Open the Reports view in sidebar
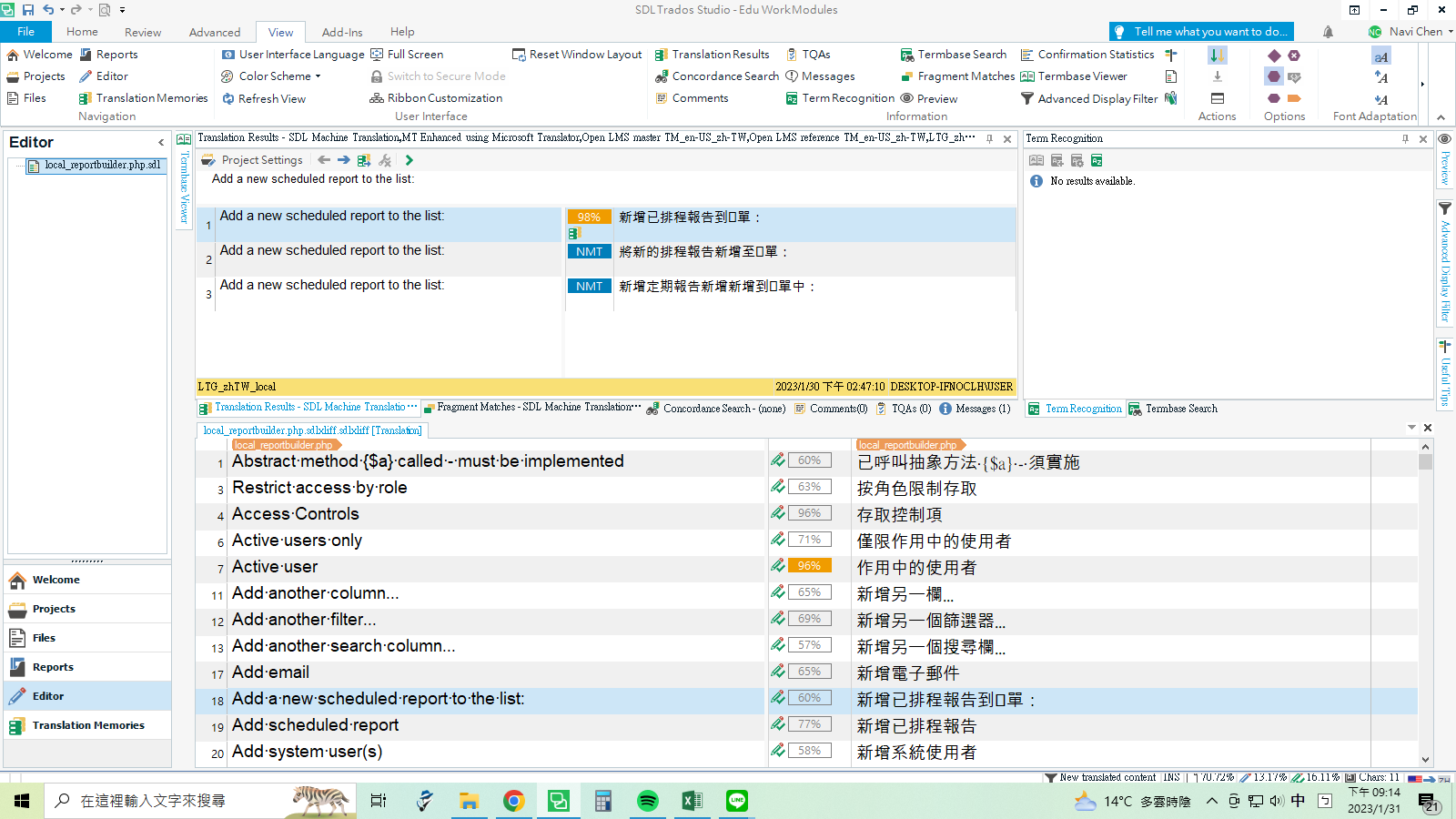The width and height of the screenshot is (1456, 819). tap(87, 667)
